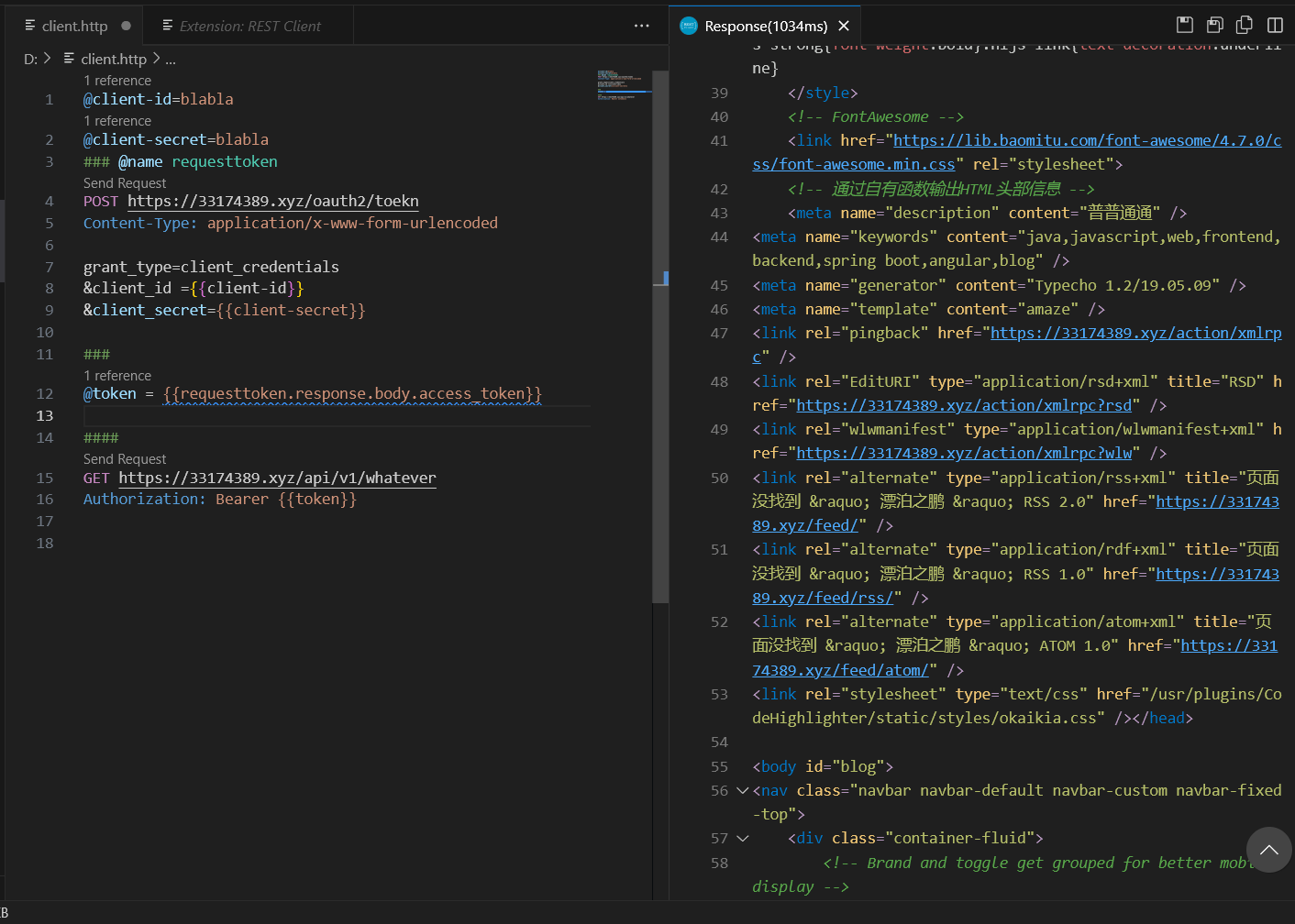The height and width of the screenshot is (924, 1295).
Task: Click the breadcrumb ellipsis segment
Action: pyautogui.click(x=171, y=60)
